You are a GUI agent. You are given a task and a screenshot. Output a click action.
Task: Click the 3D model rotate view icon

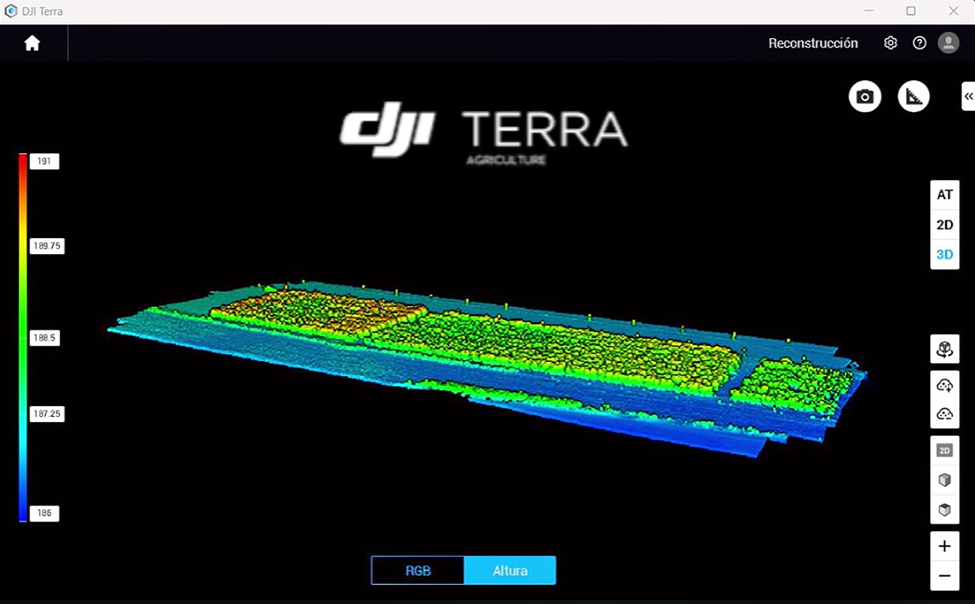tap(944, 350)
